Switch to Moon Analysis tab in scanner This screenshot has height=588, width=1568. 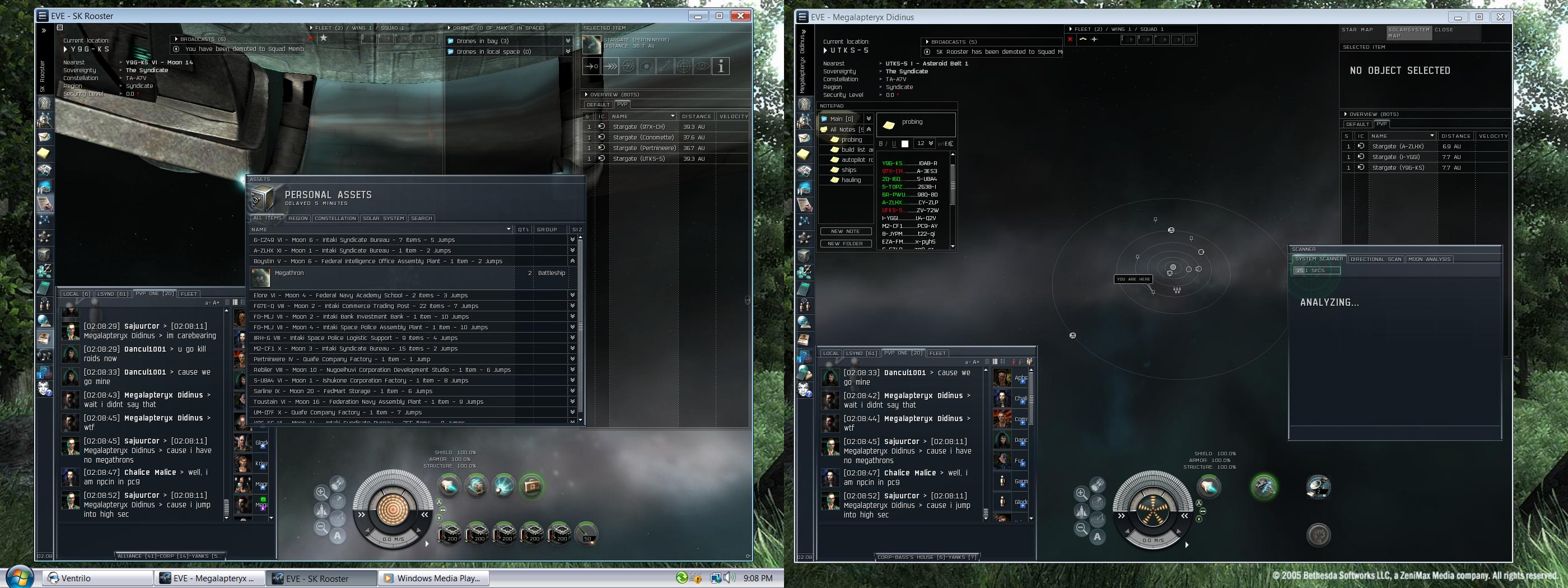point(1429,259)
